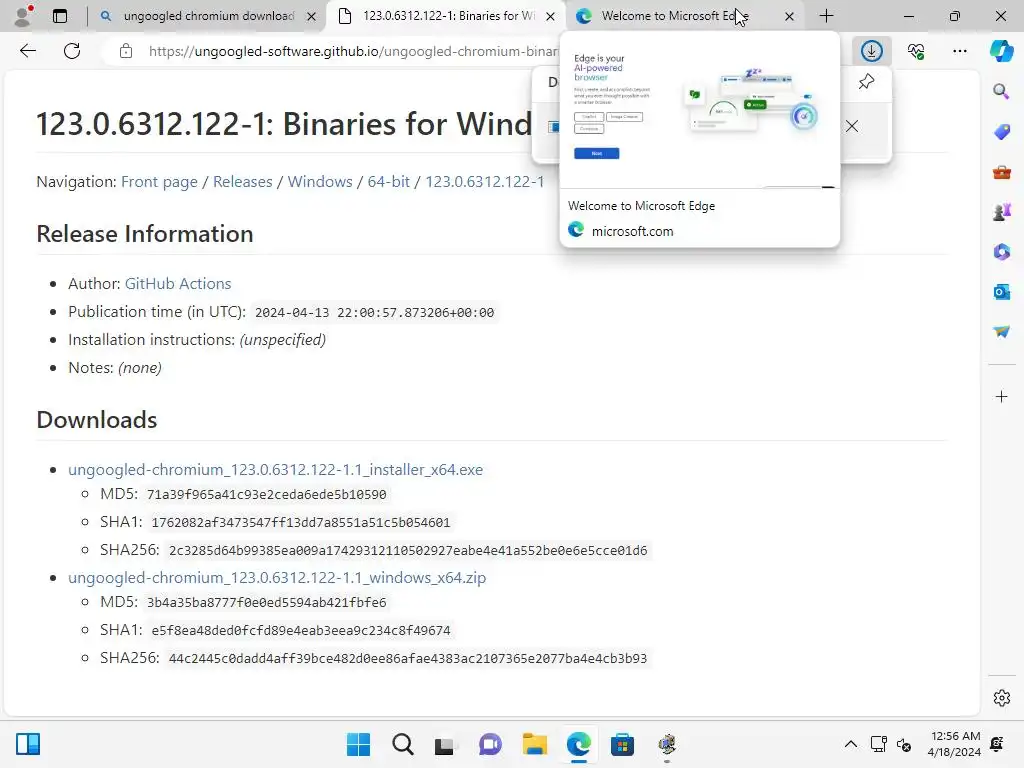Click the address bar URL
The height and width of the screenshot is (768, 1024).
point(353,51)
